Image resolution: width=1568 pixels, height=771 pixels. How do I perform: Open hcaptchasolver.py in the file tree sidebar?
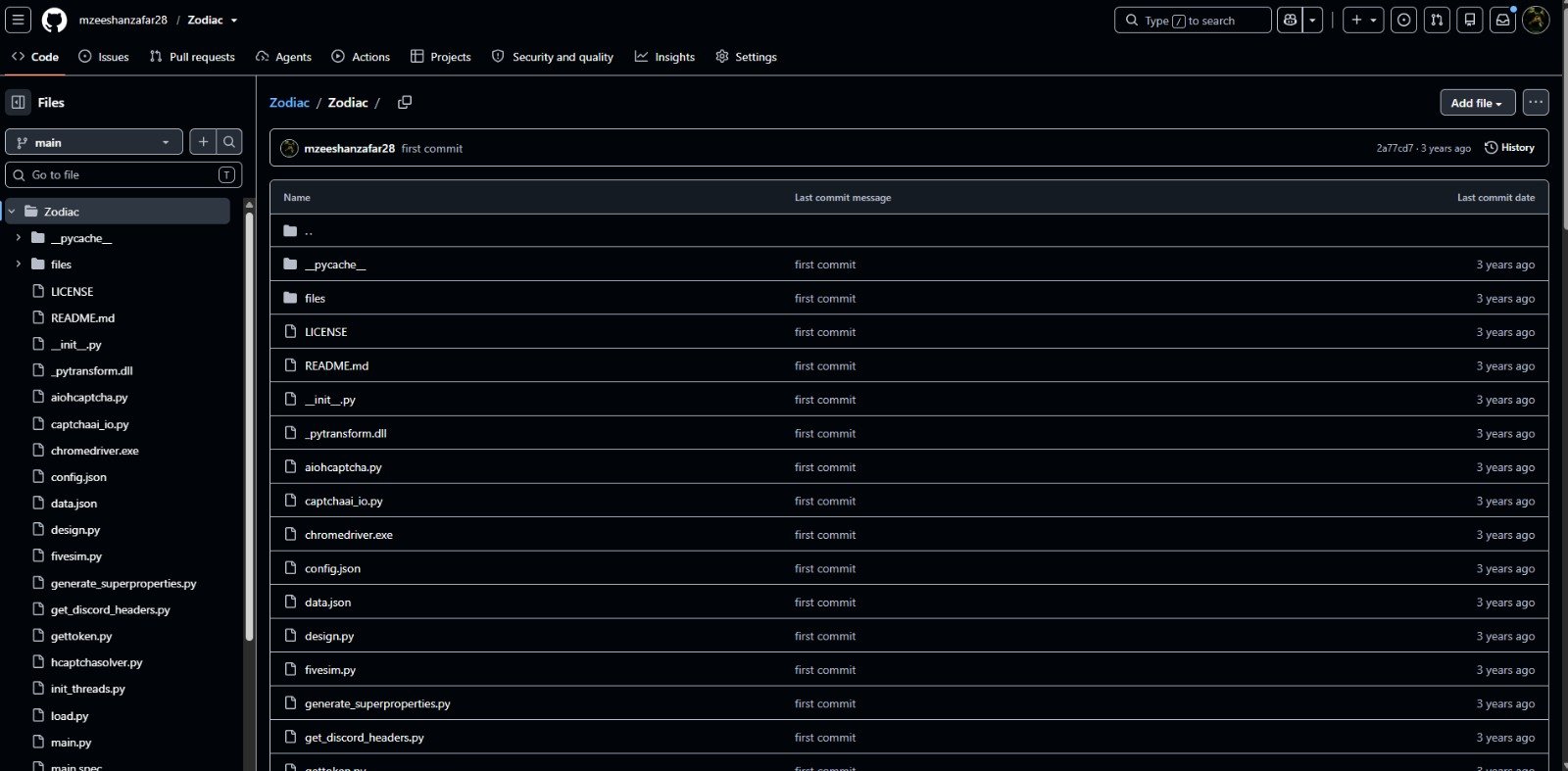96,662
